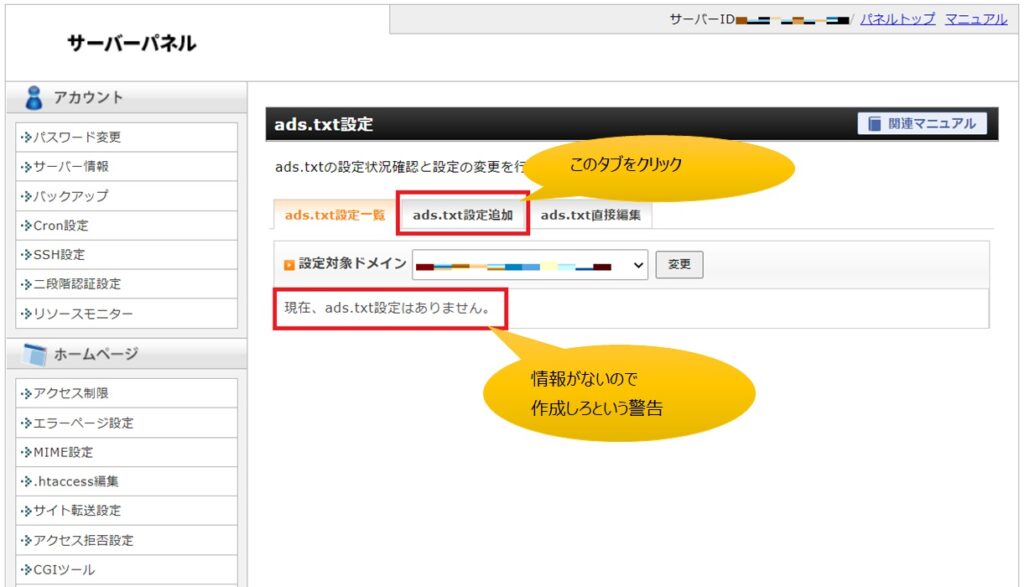Viewport: 1024px width, 587px height.
Task: Click orange icon beside target domain label
Action: point(289,265)
